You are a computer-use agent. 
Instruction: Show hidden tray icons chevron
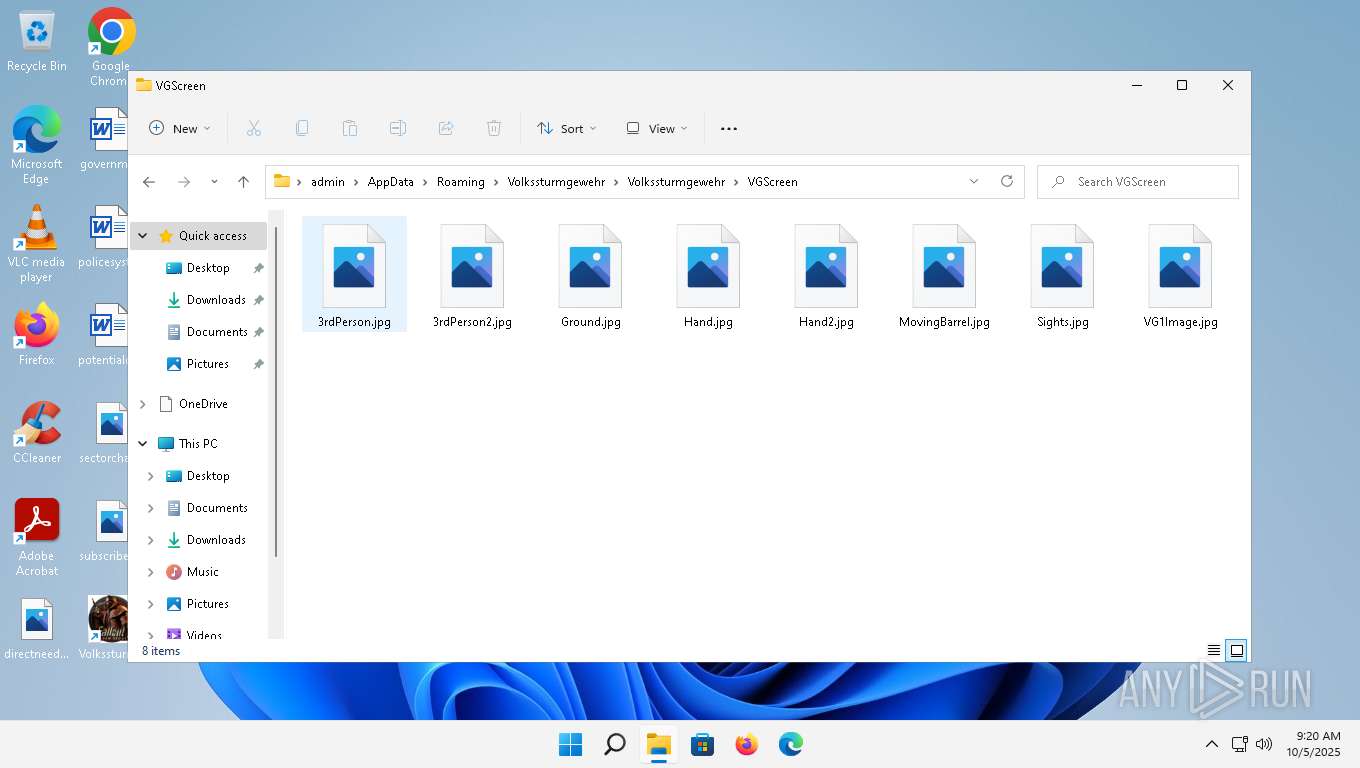1212,744
